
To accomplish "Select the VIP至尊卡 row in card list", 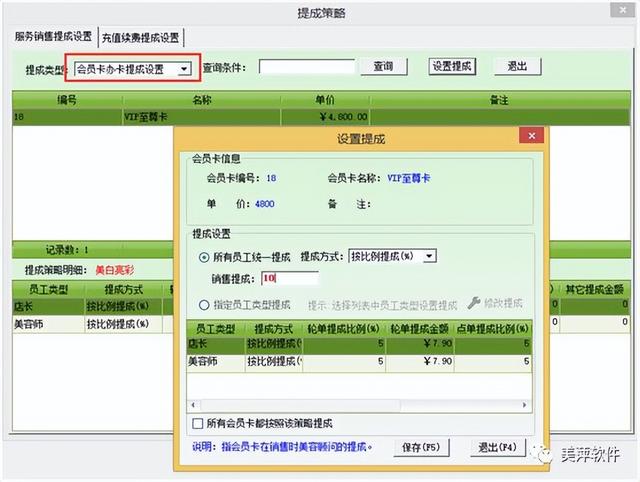I will [200, 116].
